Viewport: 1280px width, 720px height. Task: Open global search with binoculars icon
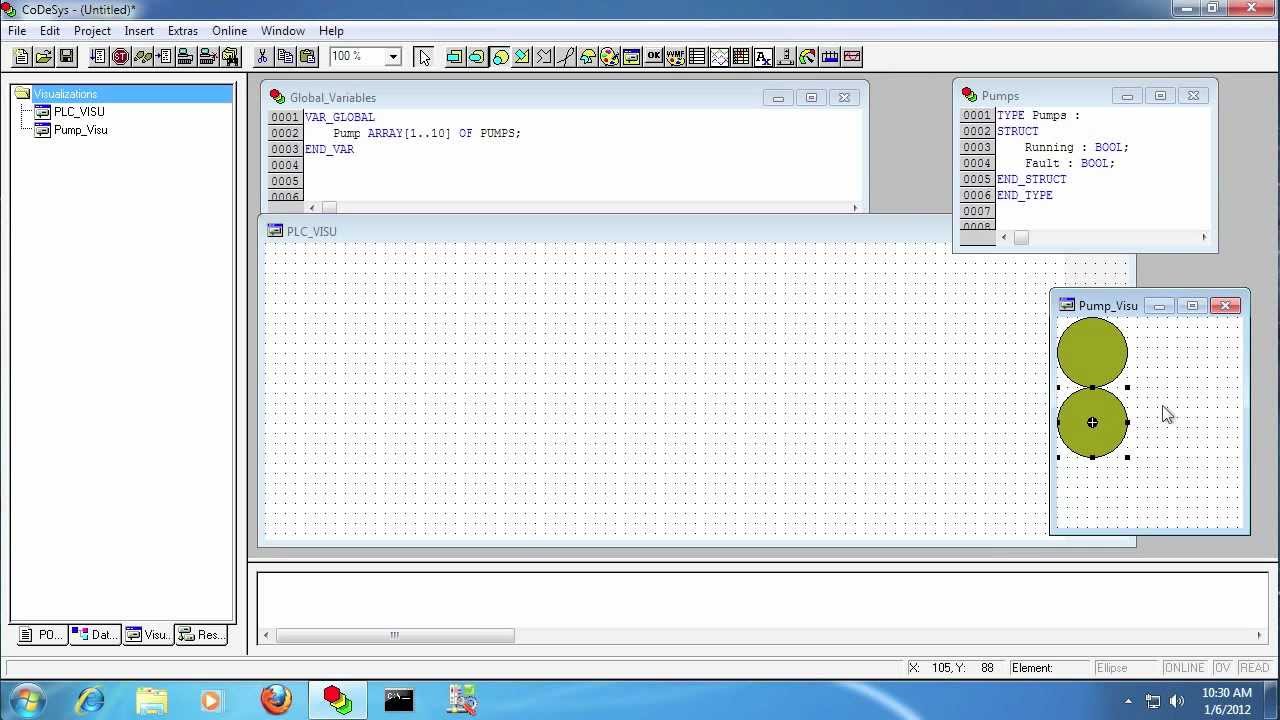tap(230, 57)
